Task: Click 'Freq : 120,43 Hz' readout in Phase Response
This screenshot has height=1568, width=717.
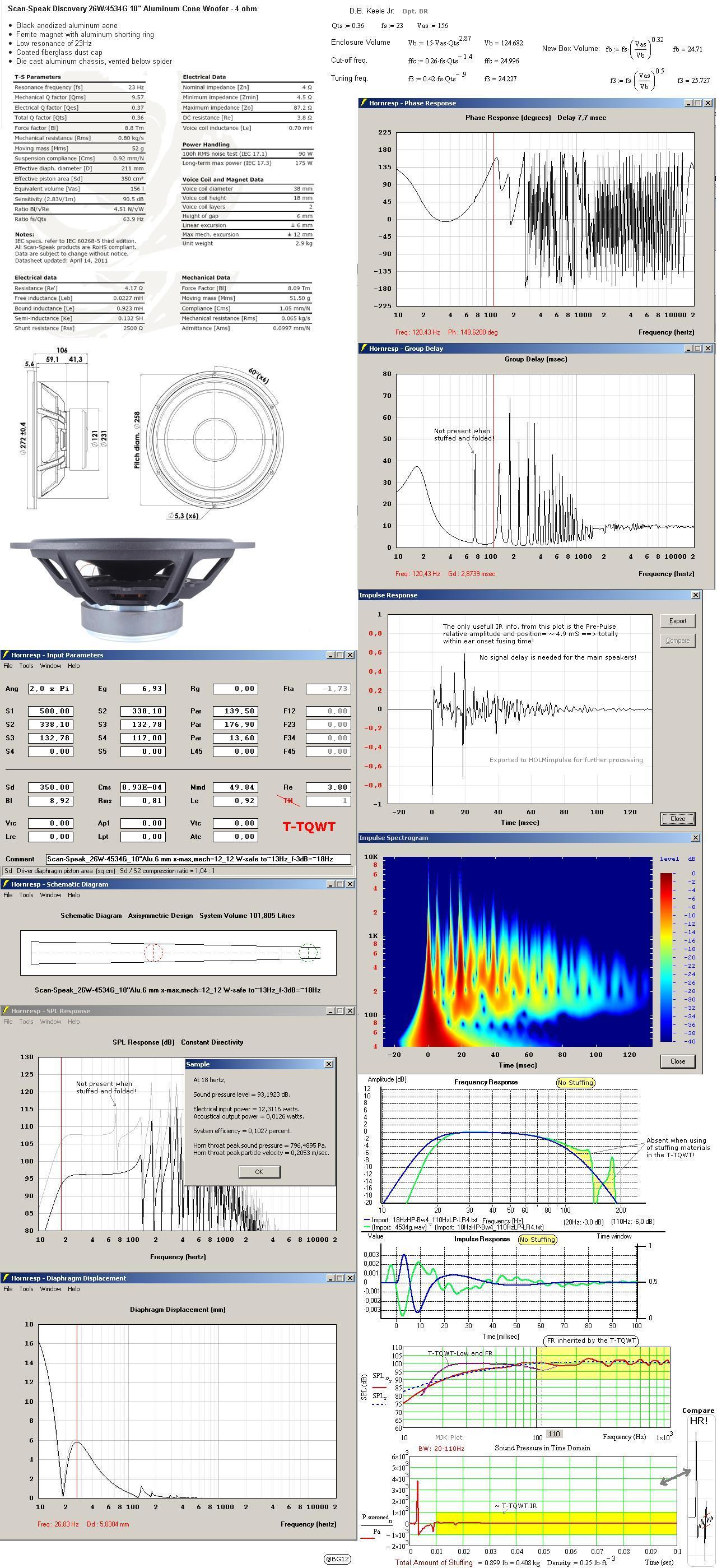Action: [x=417, y=332]
